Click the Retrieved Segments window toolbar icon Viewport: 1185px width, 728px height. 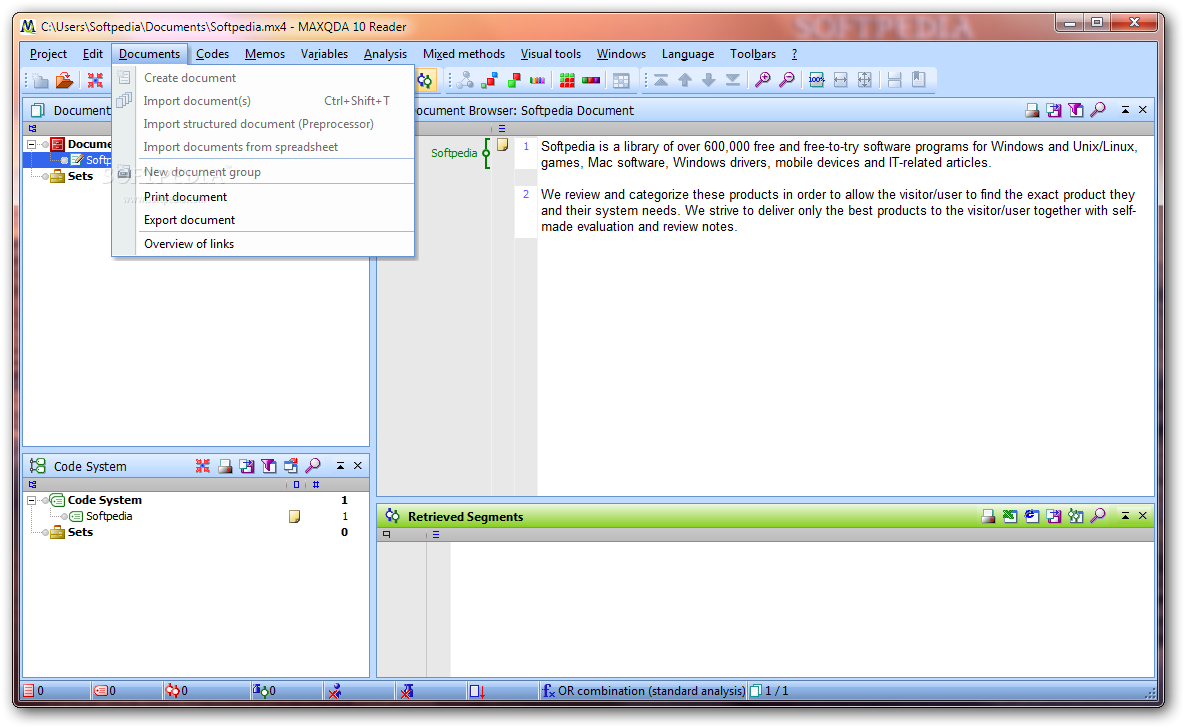pyautogui.click(x=425, y=80)
